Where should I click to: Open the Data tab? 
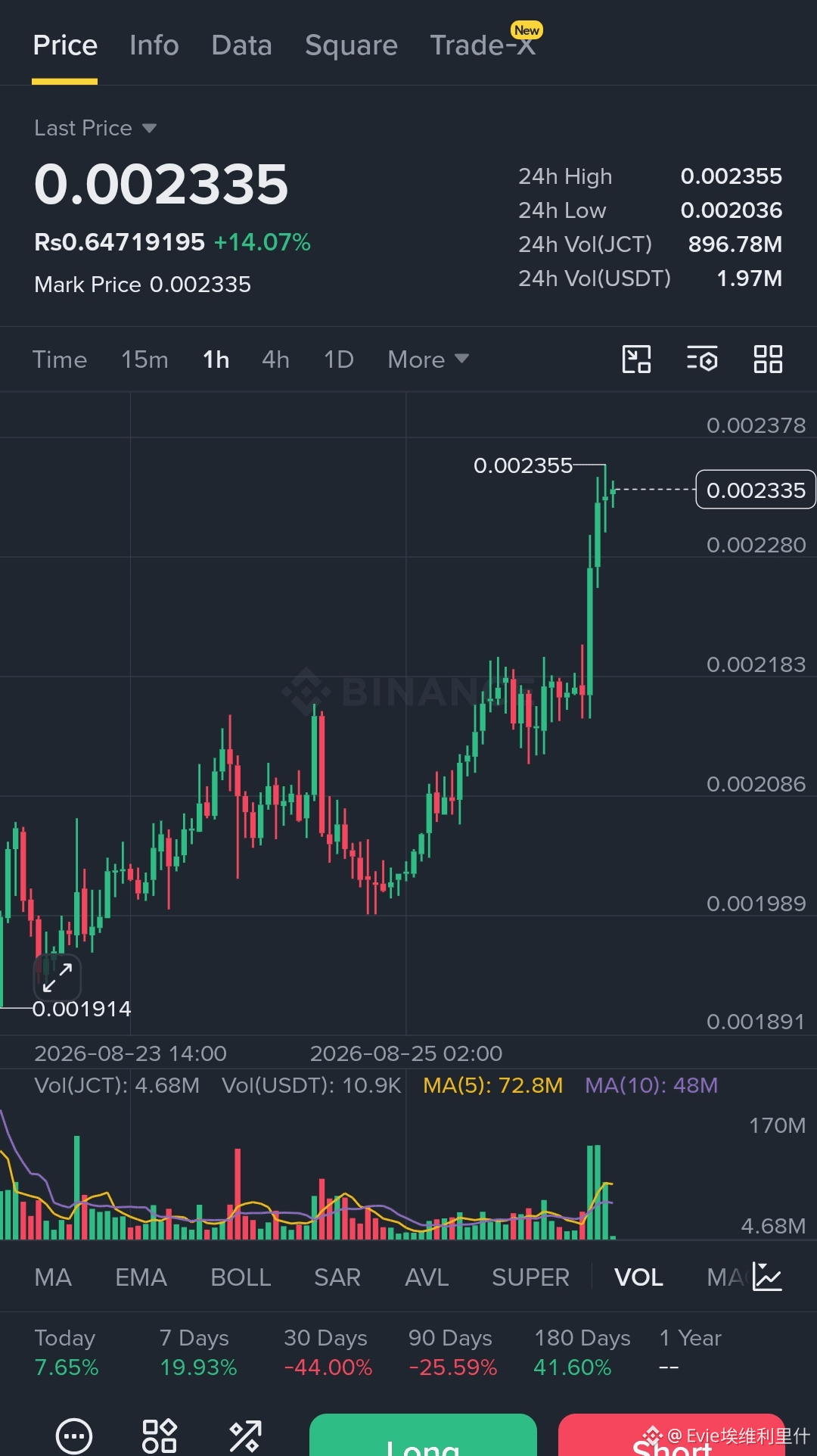[x=242, y=45]
